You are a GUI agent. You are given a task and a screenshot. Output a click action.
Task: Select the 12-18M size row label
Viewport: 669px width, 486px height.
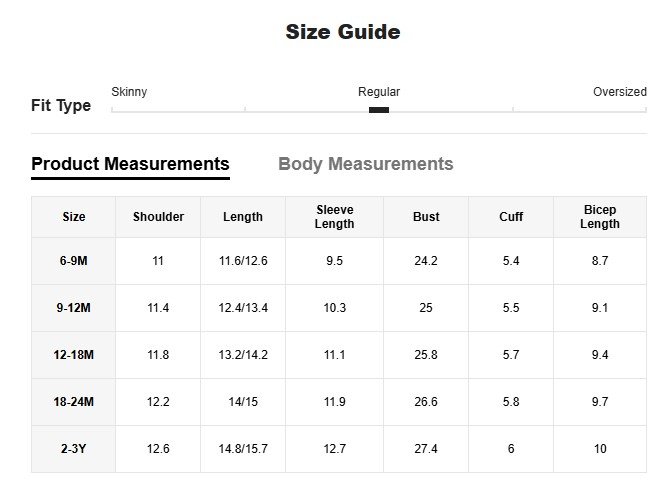(74, 355)
